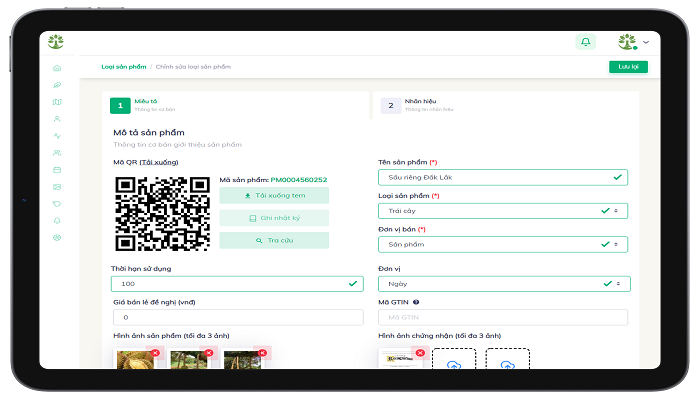Click the QR code image
This screenshot has width=700, height=400.
click(x=162, y=213)
